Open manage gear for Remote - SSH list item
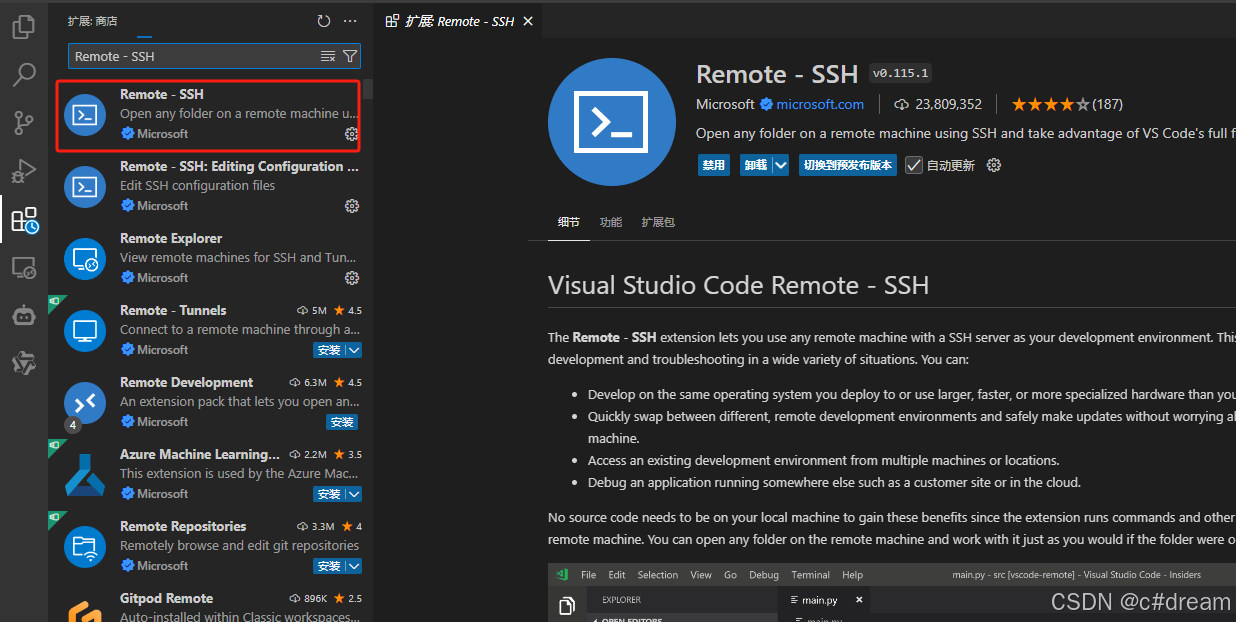 tap(352, 134)
